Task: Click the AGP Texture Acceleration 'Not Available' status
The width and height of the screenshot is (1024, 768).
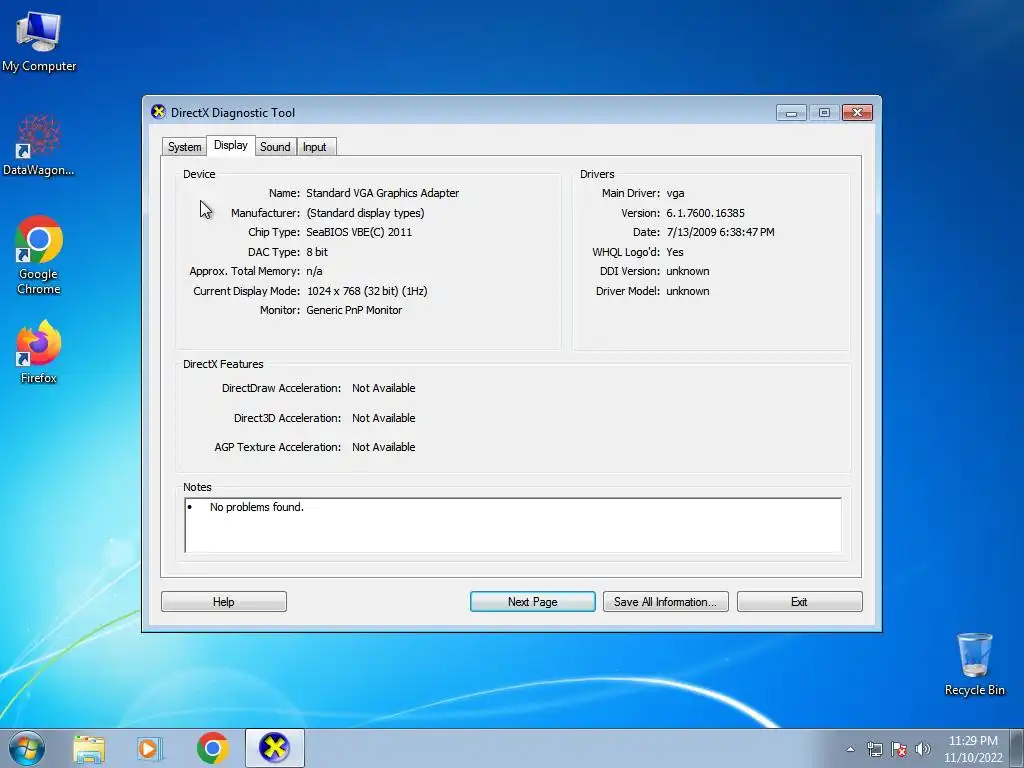Action: (383, 447)
